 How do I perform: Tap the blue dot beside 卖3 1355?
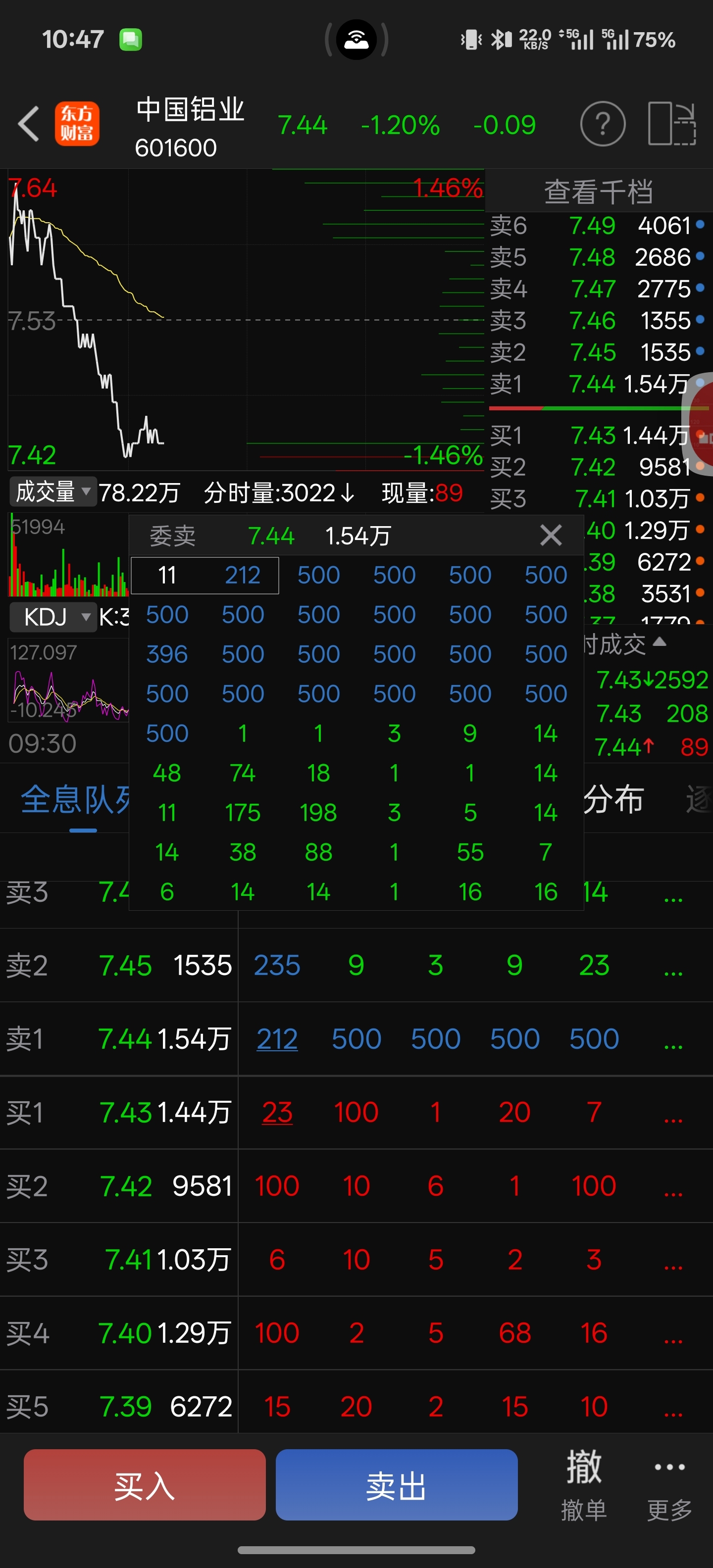(x=700, y=320)
